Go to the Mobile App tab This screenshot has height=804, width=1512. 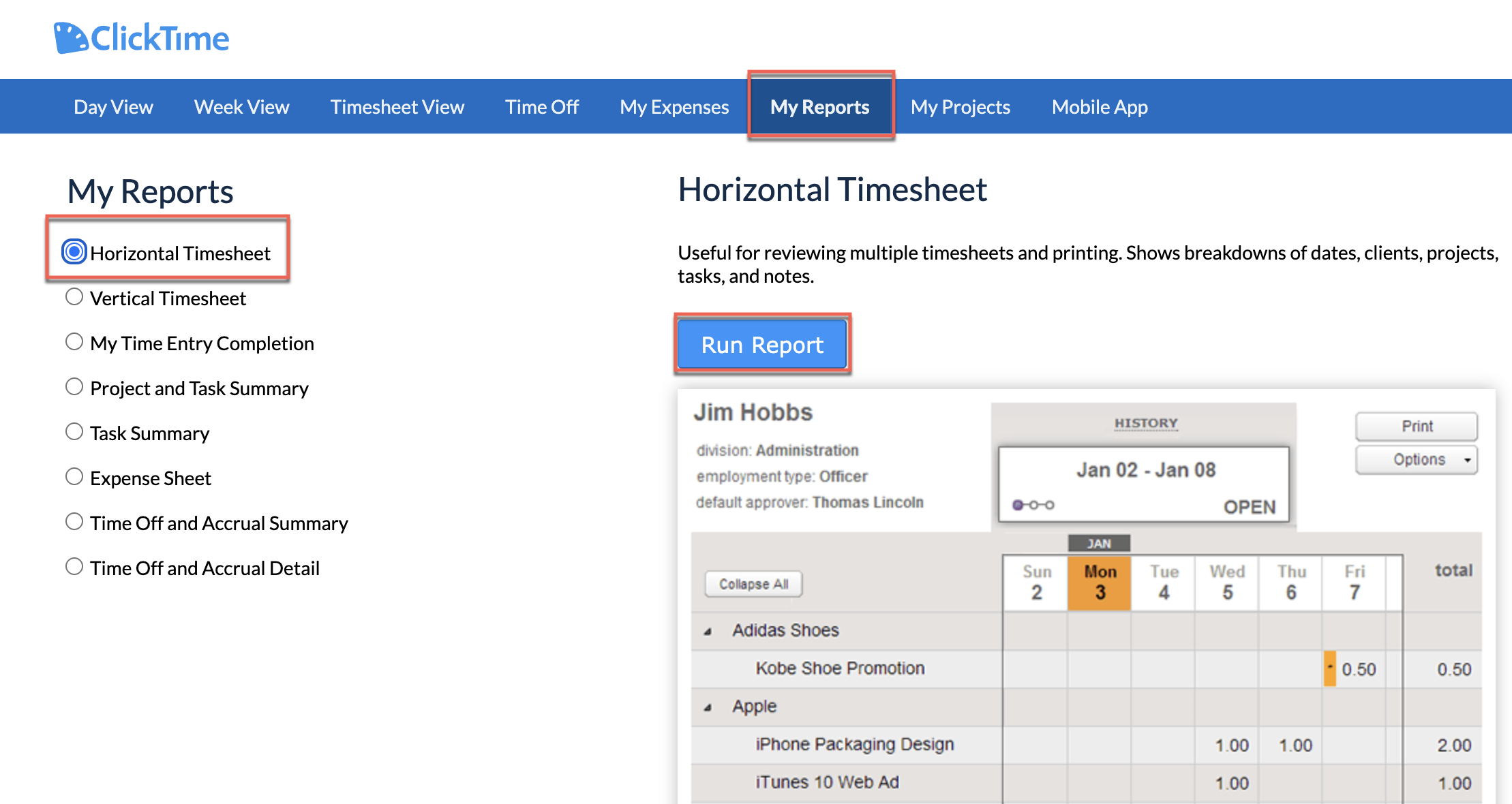(x=1100, y=107)
